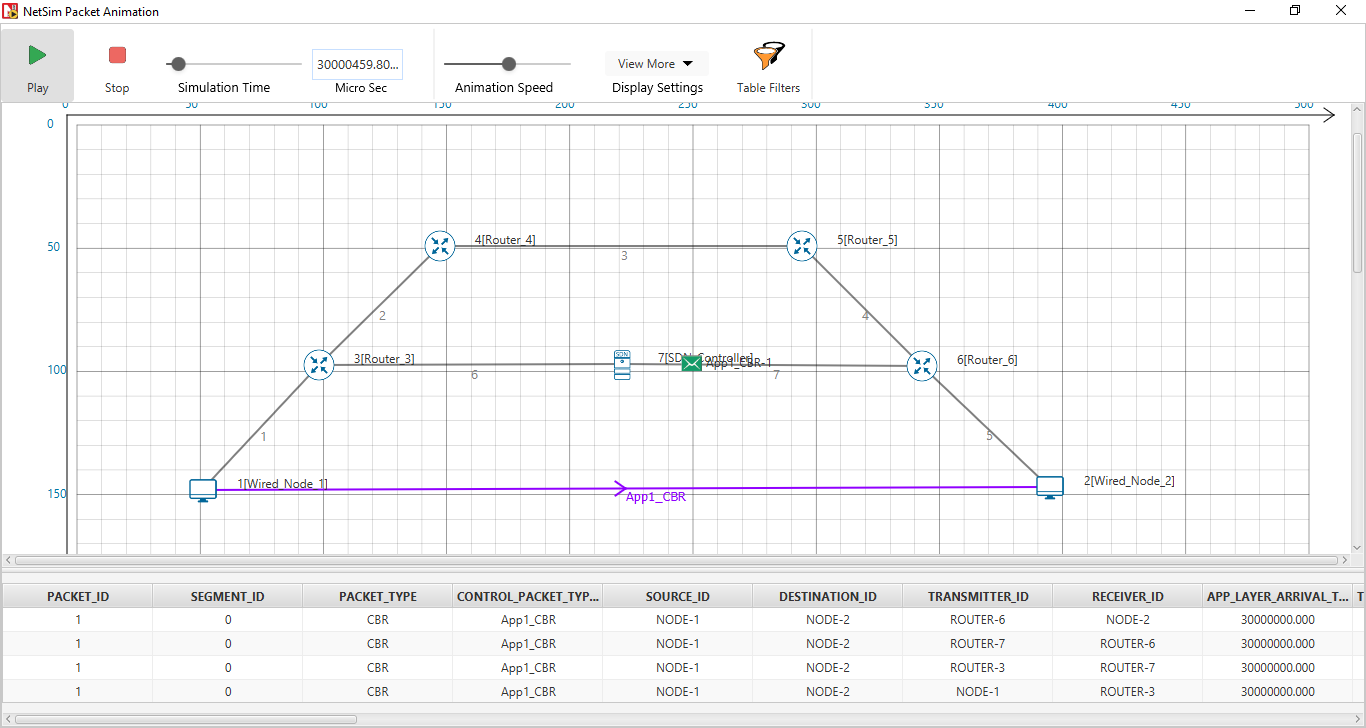Click the Animation Speed slider knob
The image size is (1366, 728).
click(x=509, y=64)
